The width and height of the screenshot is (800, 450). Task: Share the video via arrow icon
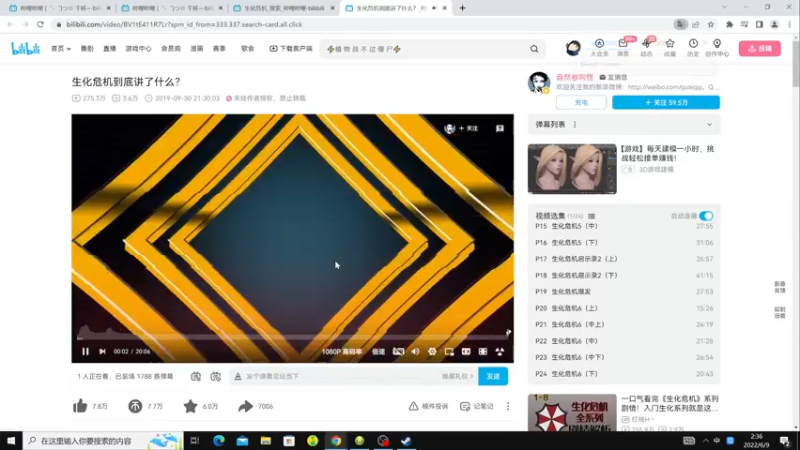[245, 406]
